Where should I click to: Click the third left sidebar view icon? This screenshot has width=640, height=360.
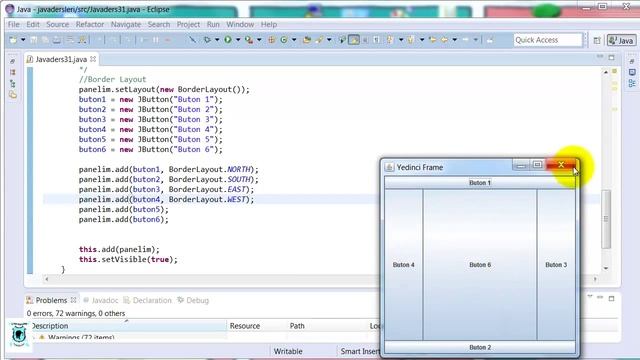click(x=13, y=84)
